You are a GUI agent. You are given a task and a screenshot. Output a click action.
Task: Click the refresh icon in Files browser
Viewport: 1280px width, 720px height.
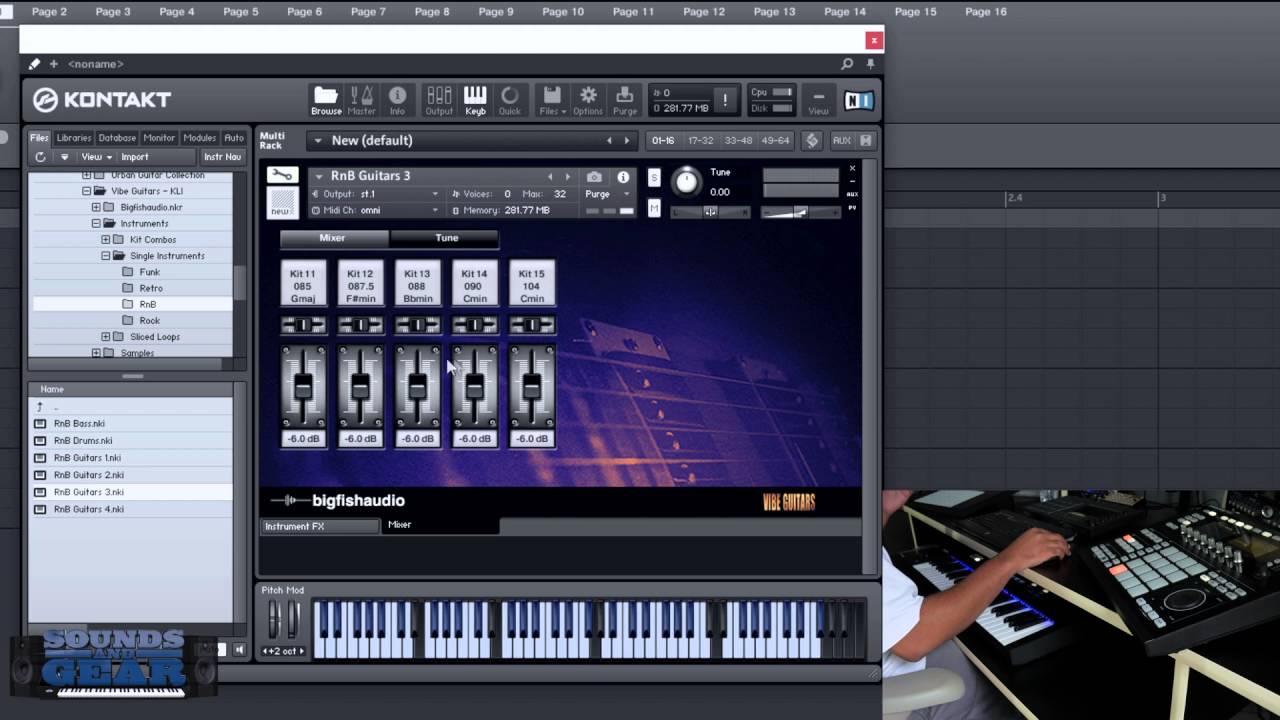coord(40,157)
